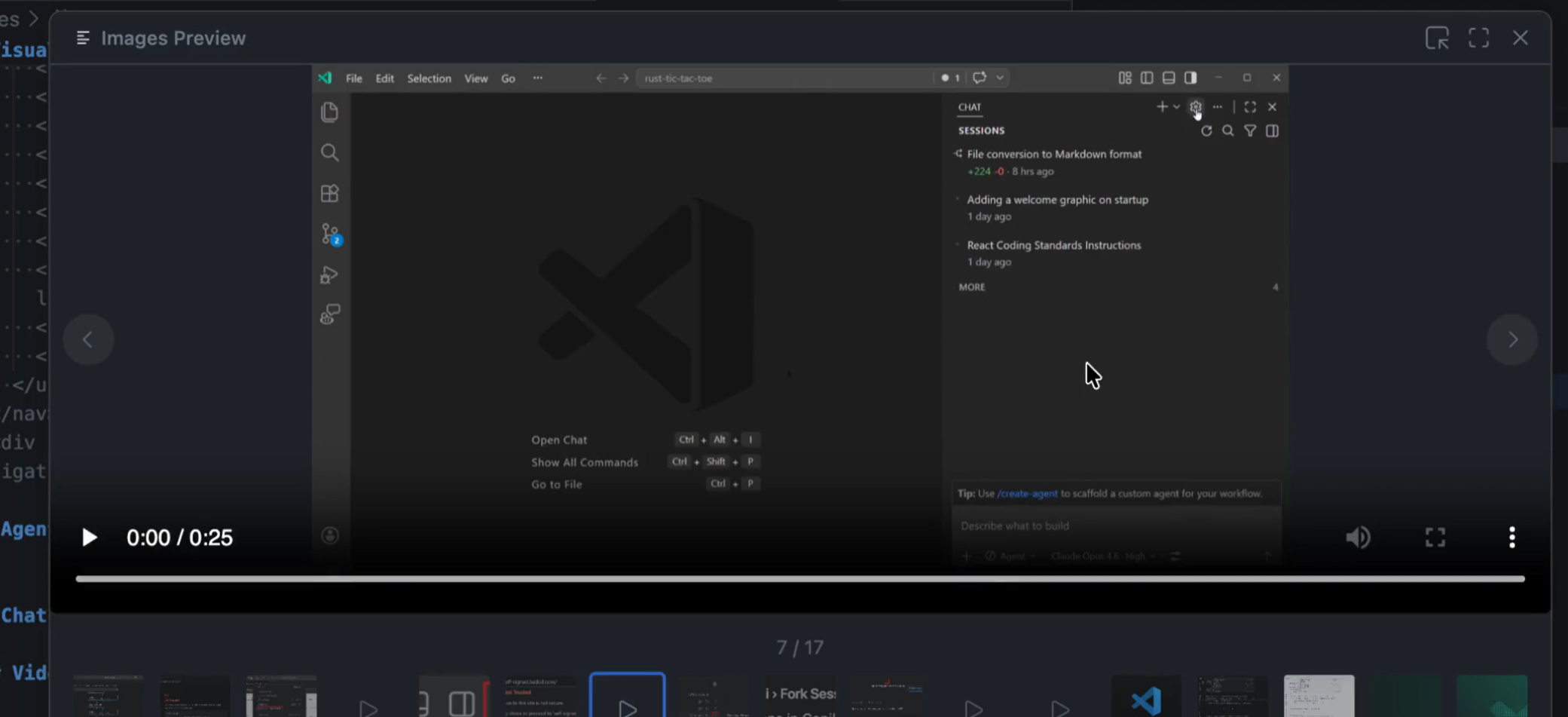Open the chat panel's three-dot more actions
Image resolution: width=1568 pixels, height=717 pixels.
point(1218,107)
